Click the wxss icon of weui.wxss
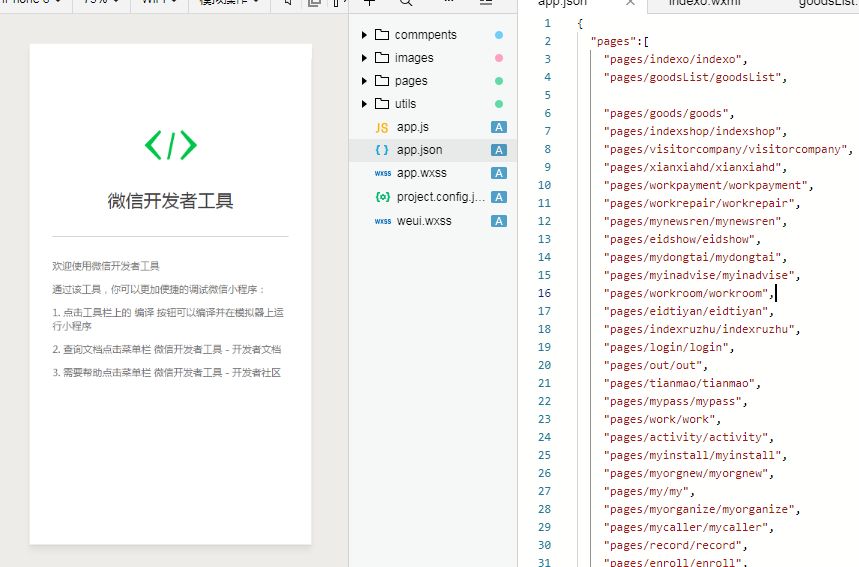The image size is (859, 567). click(383, 221)
